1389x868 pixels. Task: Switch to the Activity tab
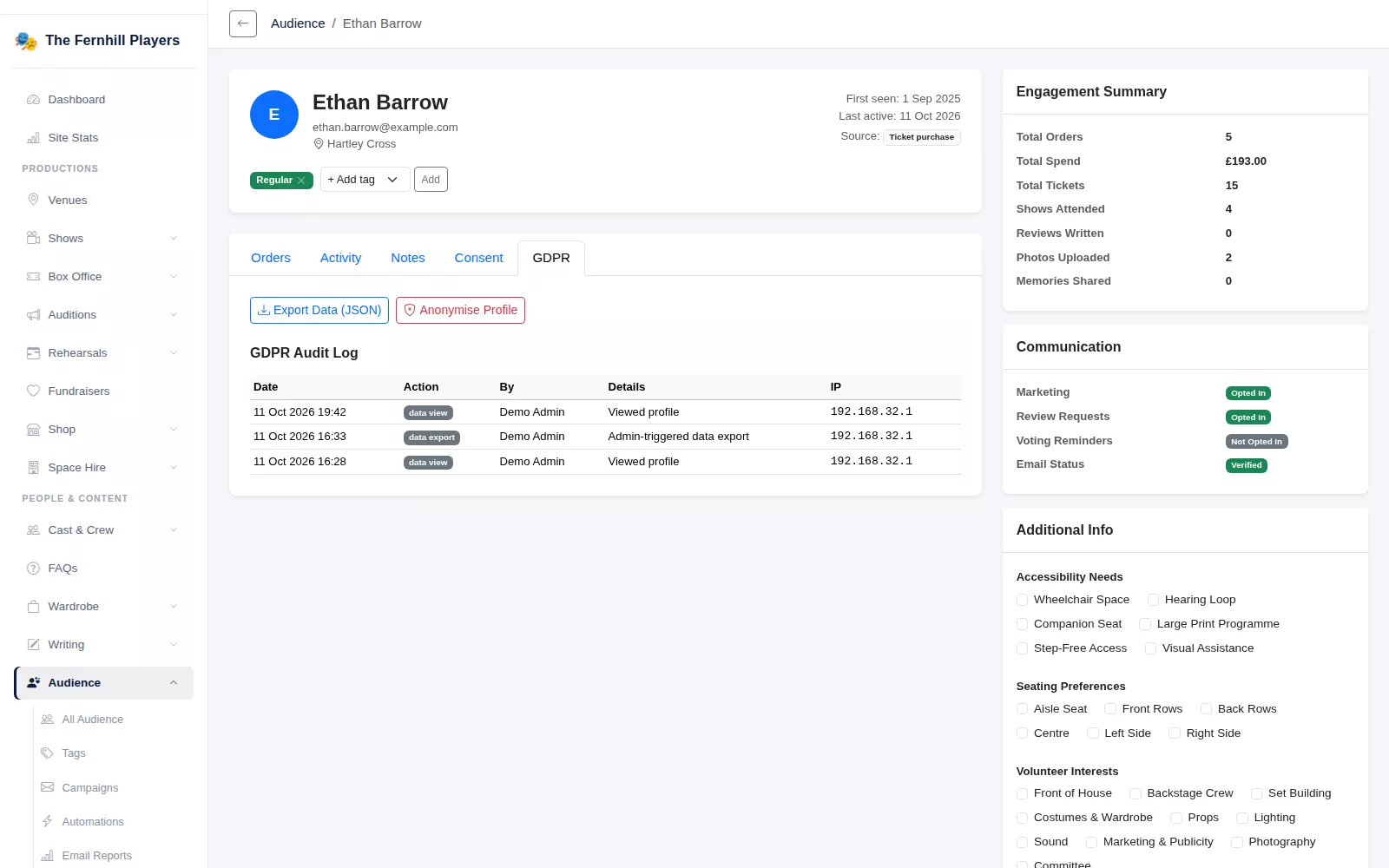pos(340,258)
